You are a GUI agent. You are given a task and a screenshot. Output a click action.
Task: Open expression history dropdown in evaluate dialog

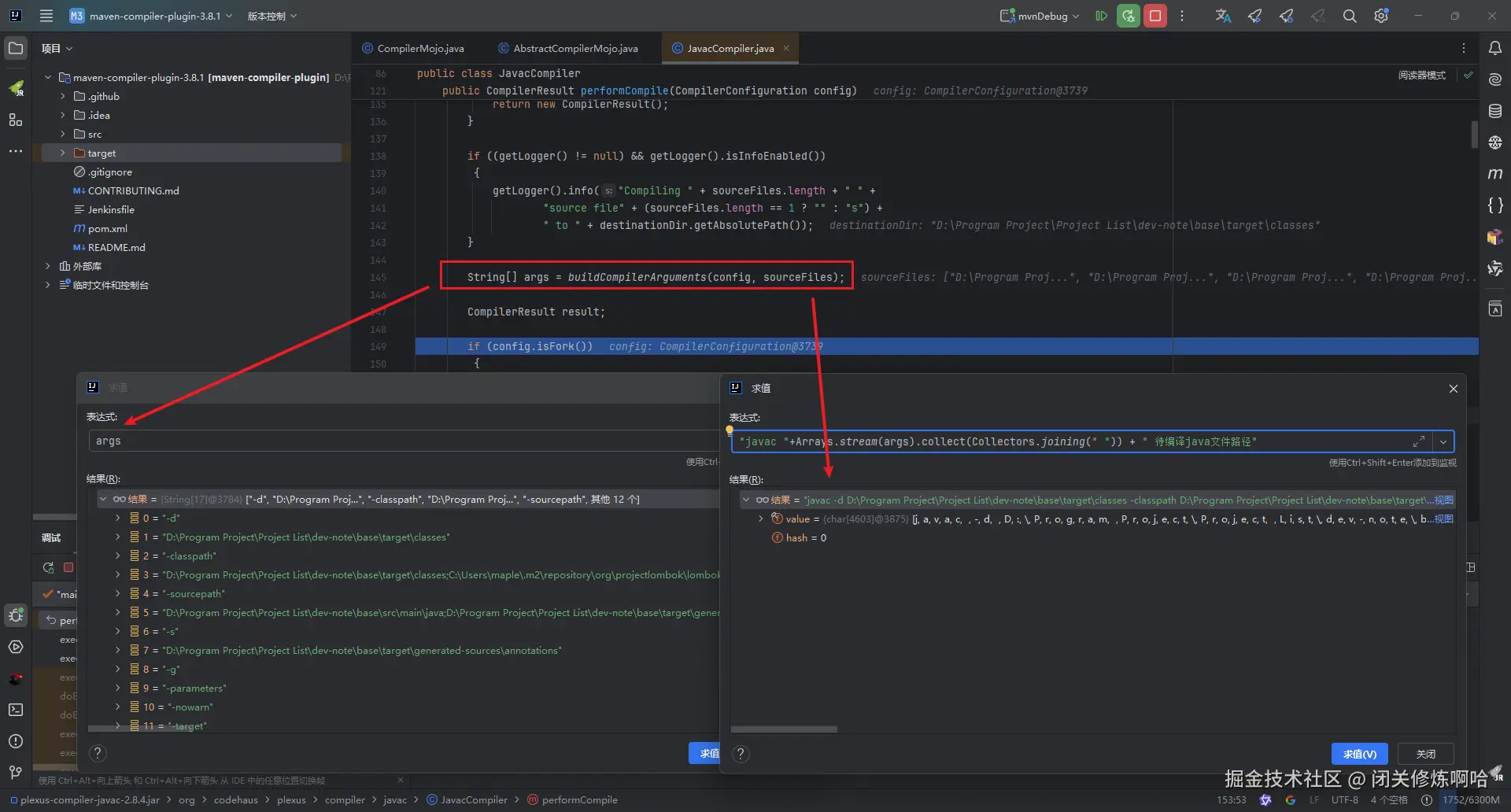[x=1443, y=441]
